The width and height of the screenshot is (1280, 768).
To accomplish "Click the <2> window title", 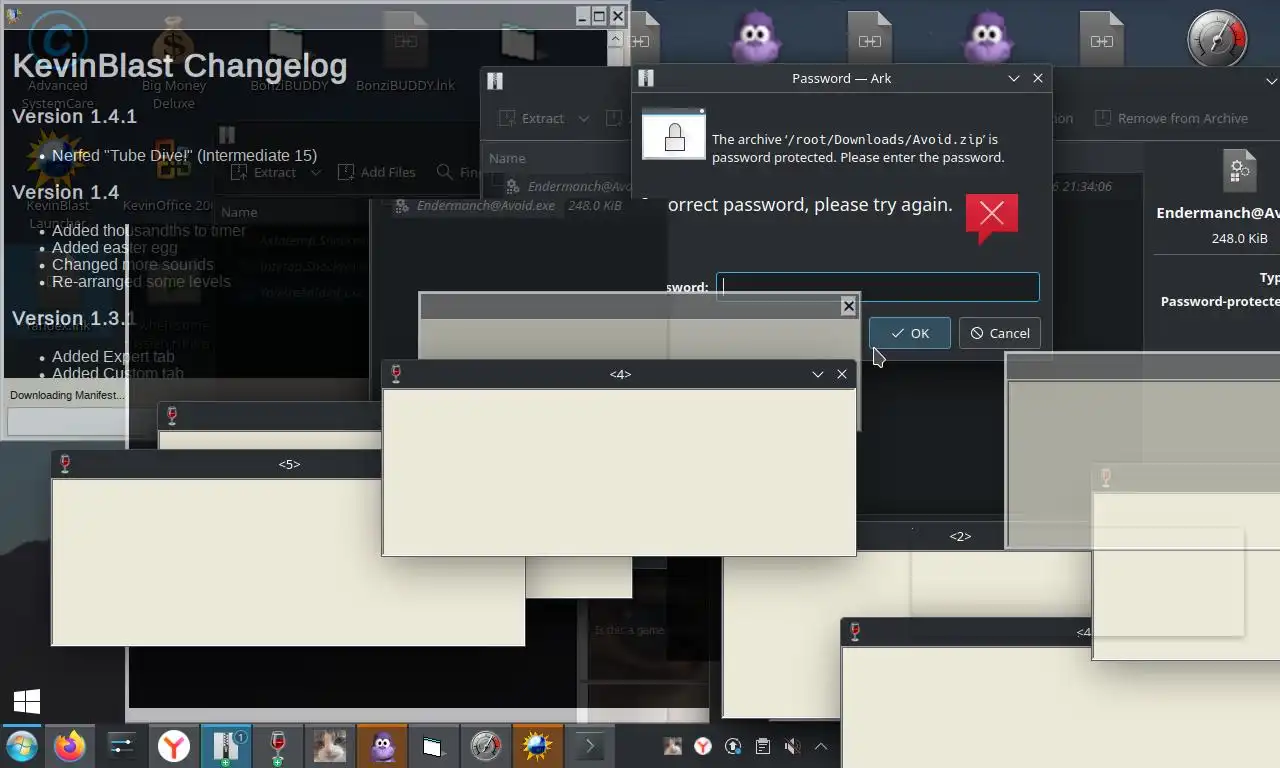I will coord(960,536).
